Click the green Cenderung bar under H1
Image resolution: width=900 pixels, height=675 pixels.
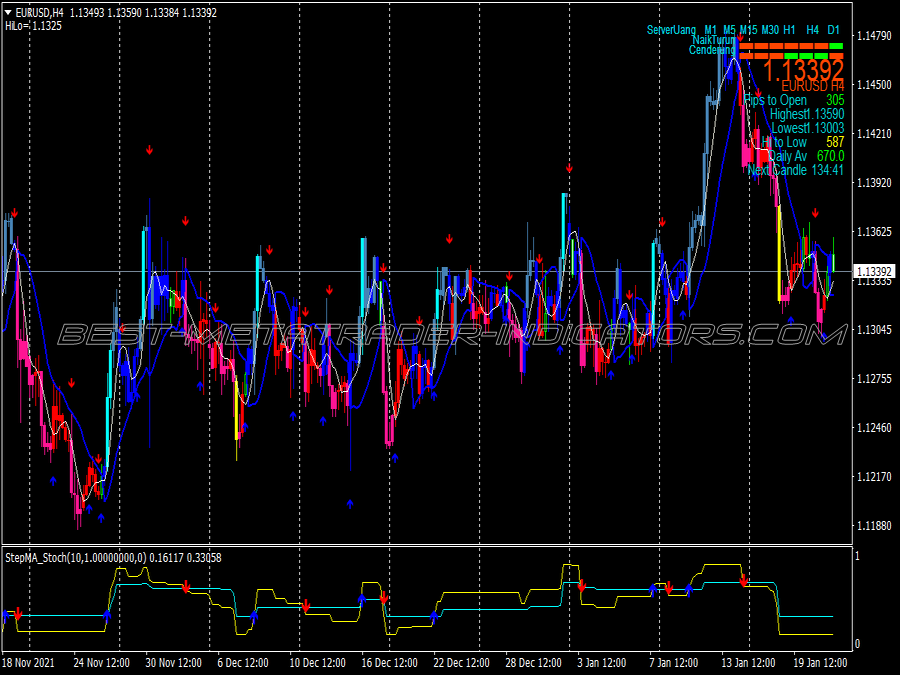[x=791, y=56]
